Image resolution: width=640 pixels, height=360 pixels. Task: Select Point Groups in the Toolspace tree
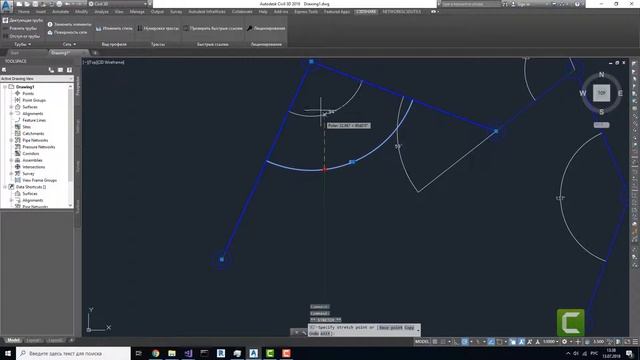[x=34, y=100]
